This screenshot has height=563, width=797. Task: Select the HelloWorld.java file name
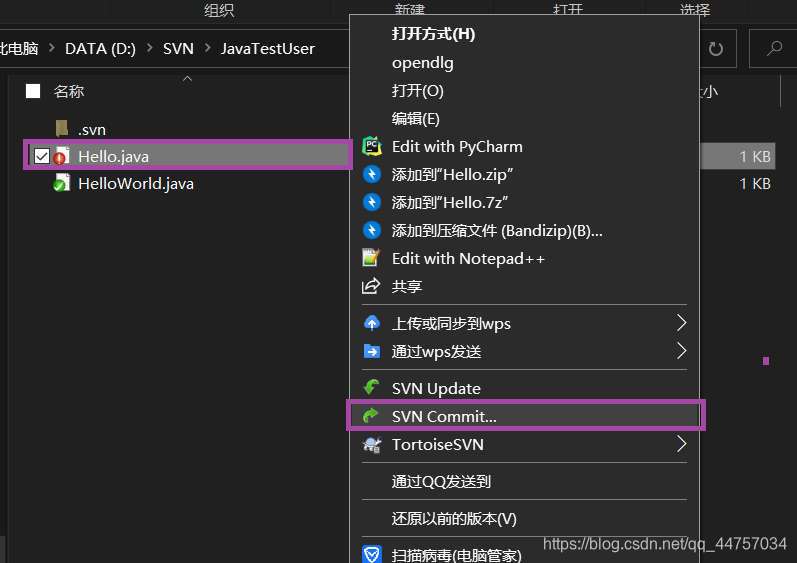136,184
